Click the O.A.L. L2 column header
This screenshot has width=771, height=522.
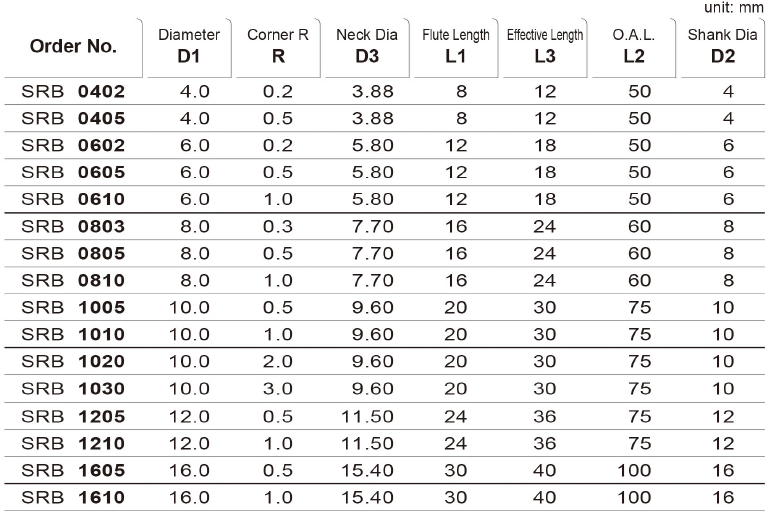click(x=634, y=46)
